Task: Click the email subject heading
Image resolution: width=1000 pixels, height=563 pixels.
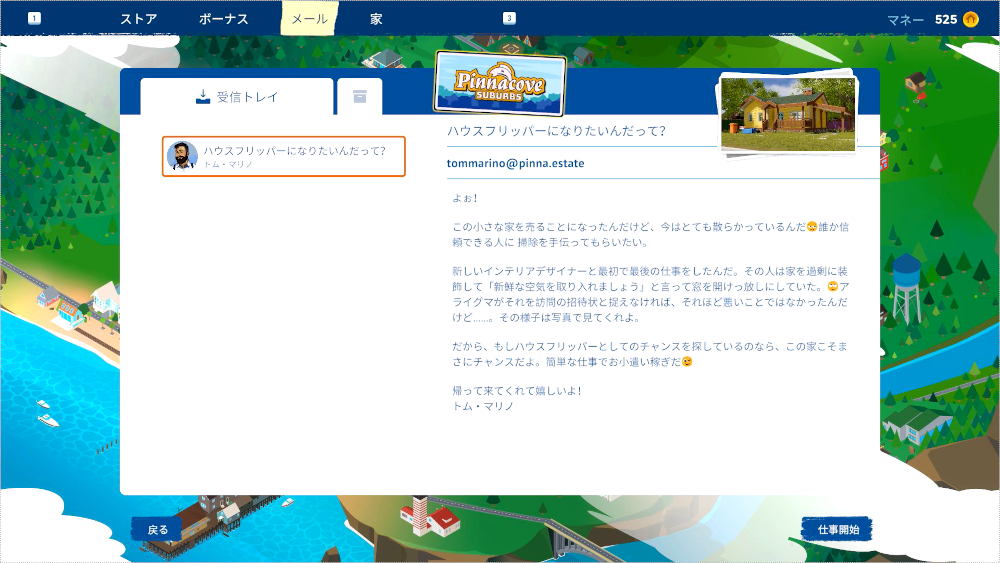Action: pos(556,131)
